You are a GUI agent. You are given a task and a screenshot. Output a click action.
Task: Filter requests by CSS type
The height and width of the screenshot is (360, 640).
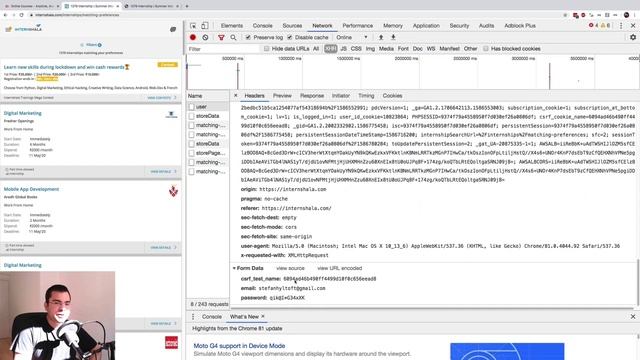(356, 49)
